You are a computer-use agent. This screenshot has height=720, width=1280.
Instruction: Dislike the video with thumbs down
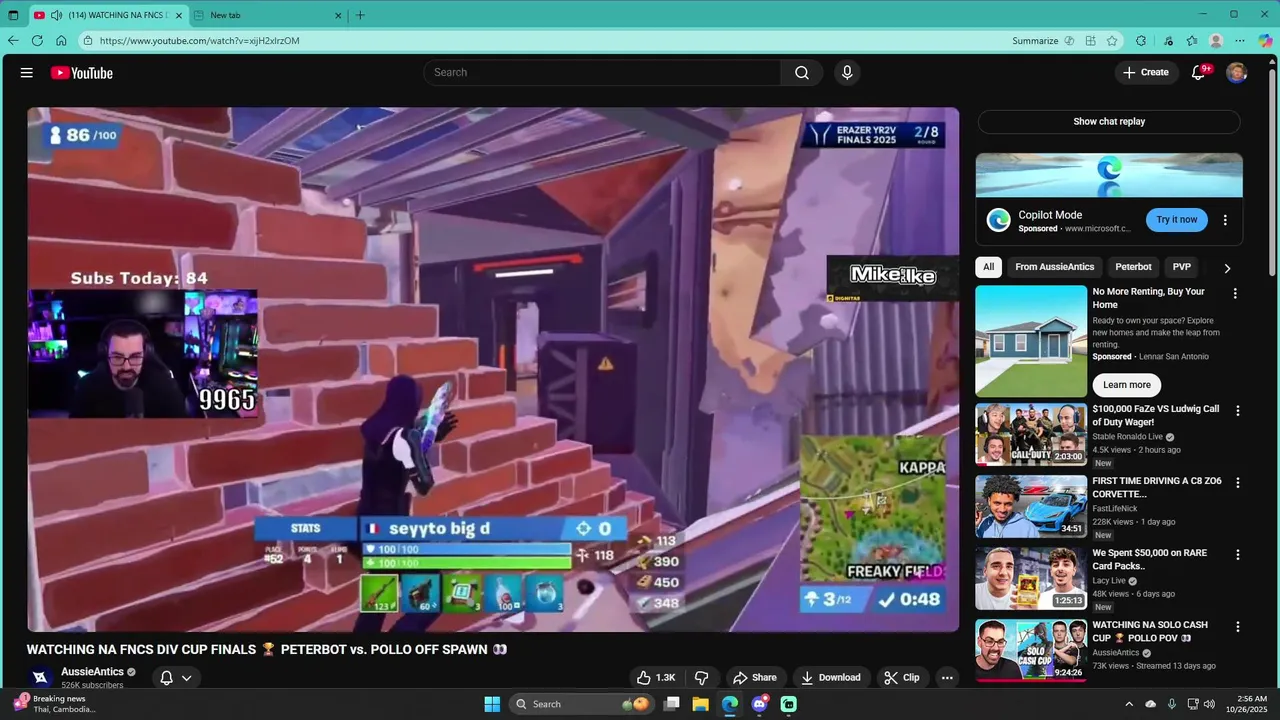pyautogui.click(x=702, y=677)
